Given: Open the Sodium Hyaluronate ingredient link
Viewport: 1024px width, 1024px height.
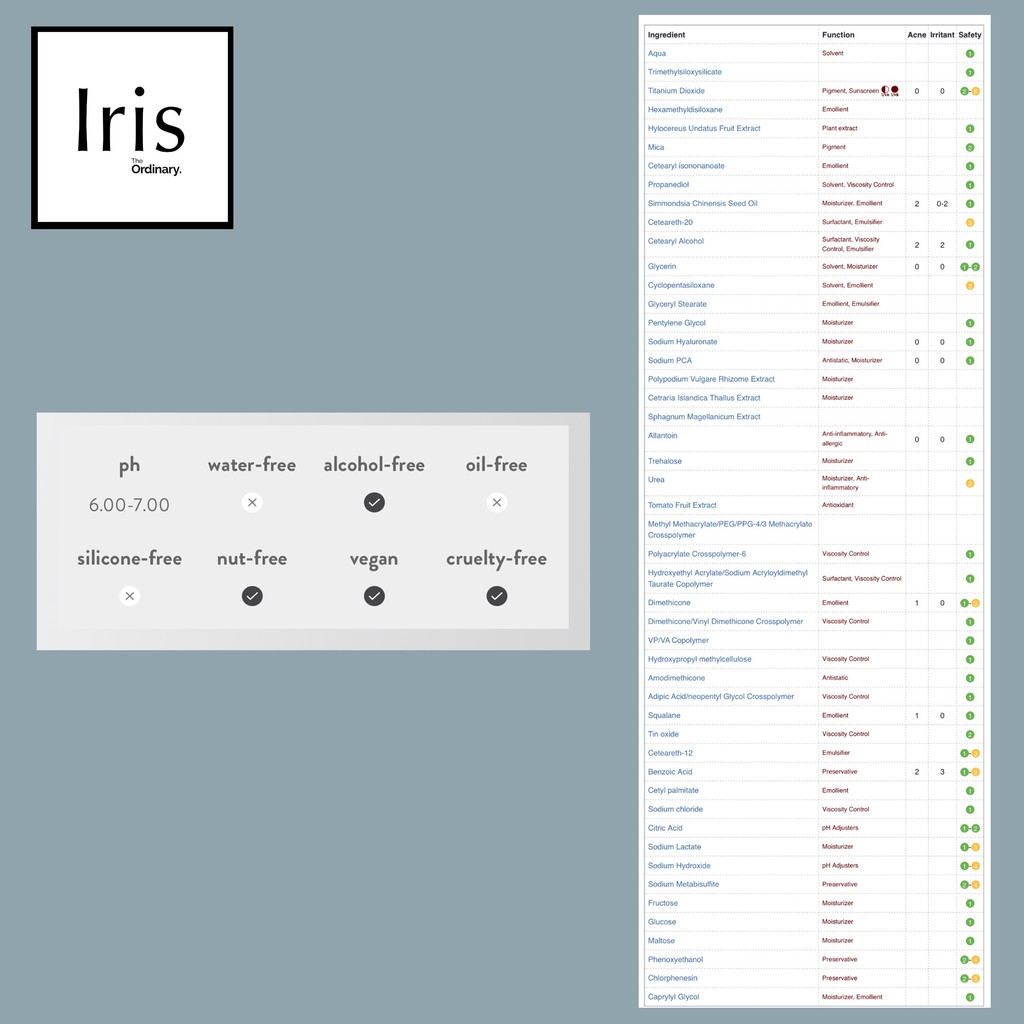Looking at the screenshot, I should pos(682,342).
